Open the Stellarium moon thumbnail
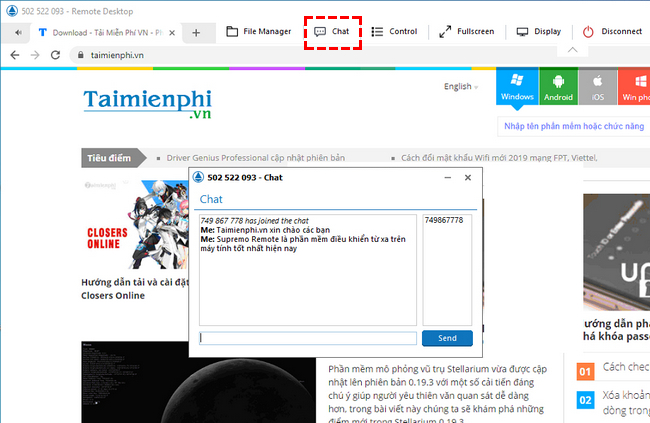Viewport: 650px width, 423px height. point(198,382)
